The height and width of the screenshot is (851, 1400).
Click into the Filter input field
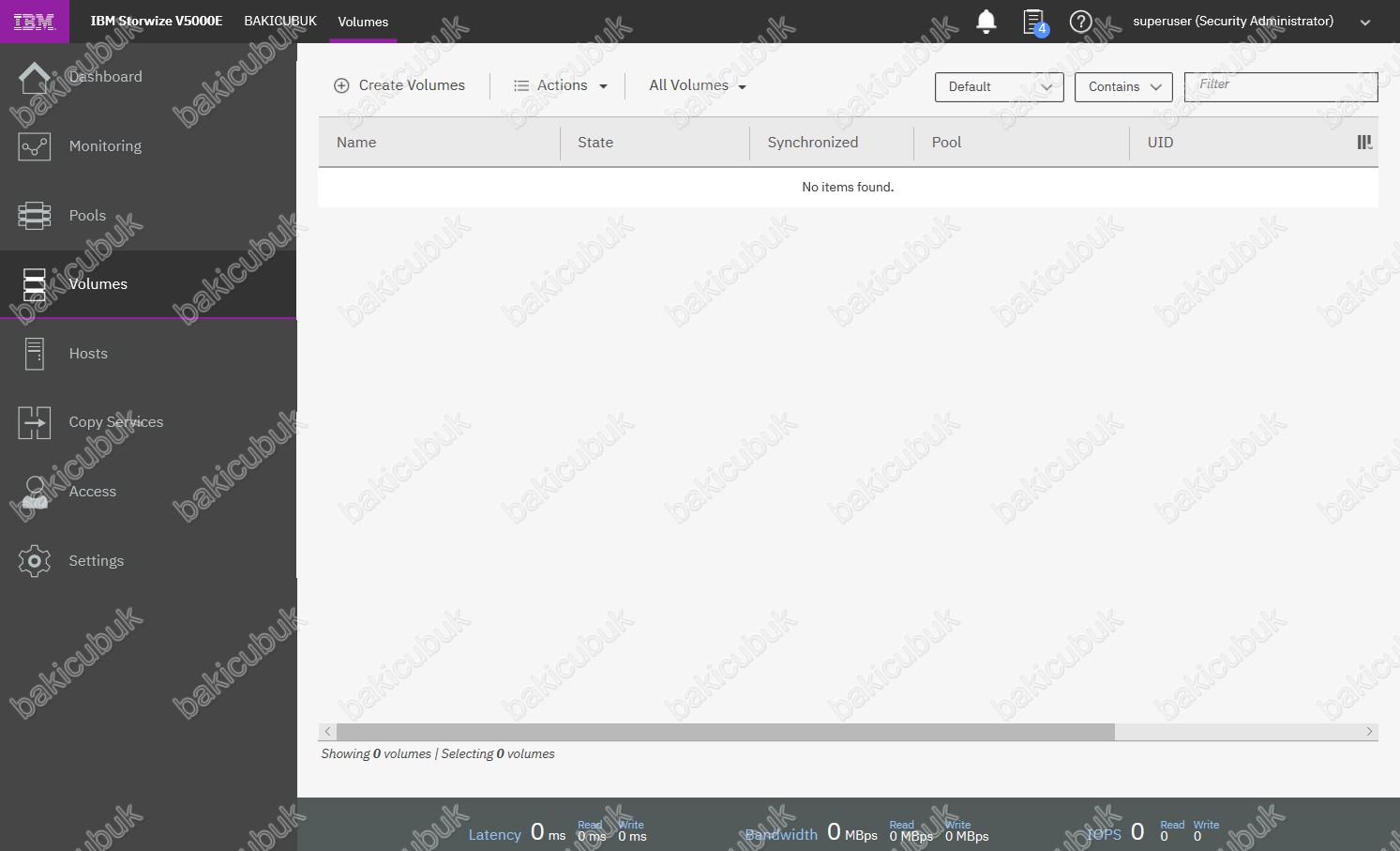click(x=1281, y=86)
